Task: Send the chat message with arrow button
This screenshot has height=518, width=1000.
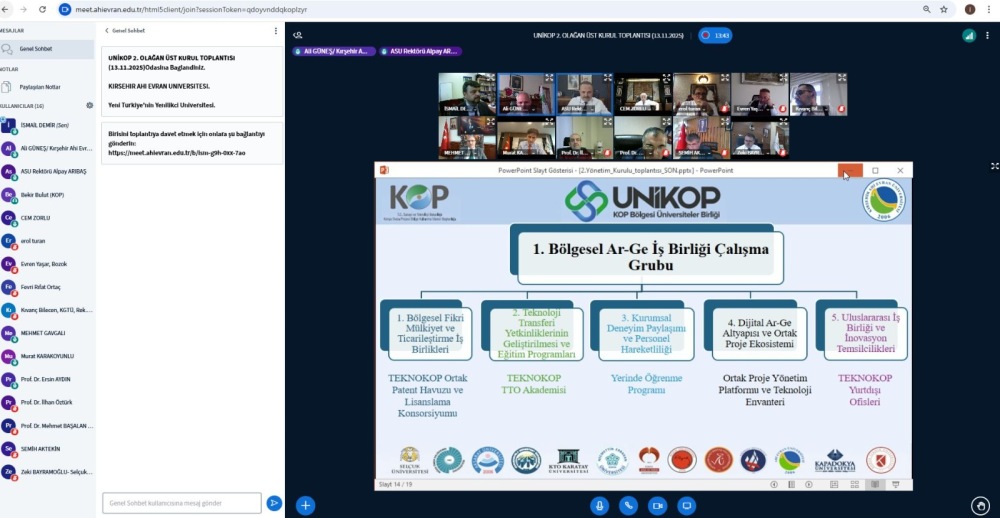Action: (274, 503)
